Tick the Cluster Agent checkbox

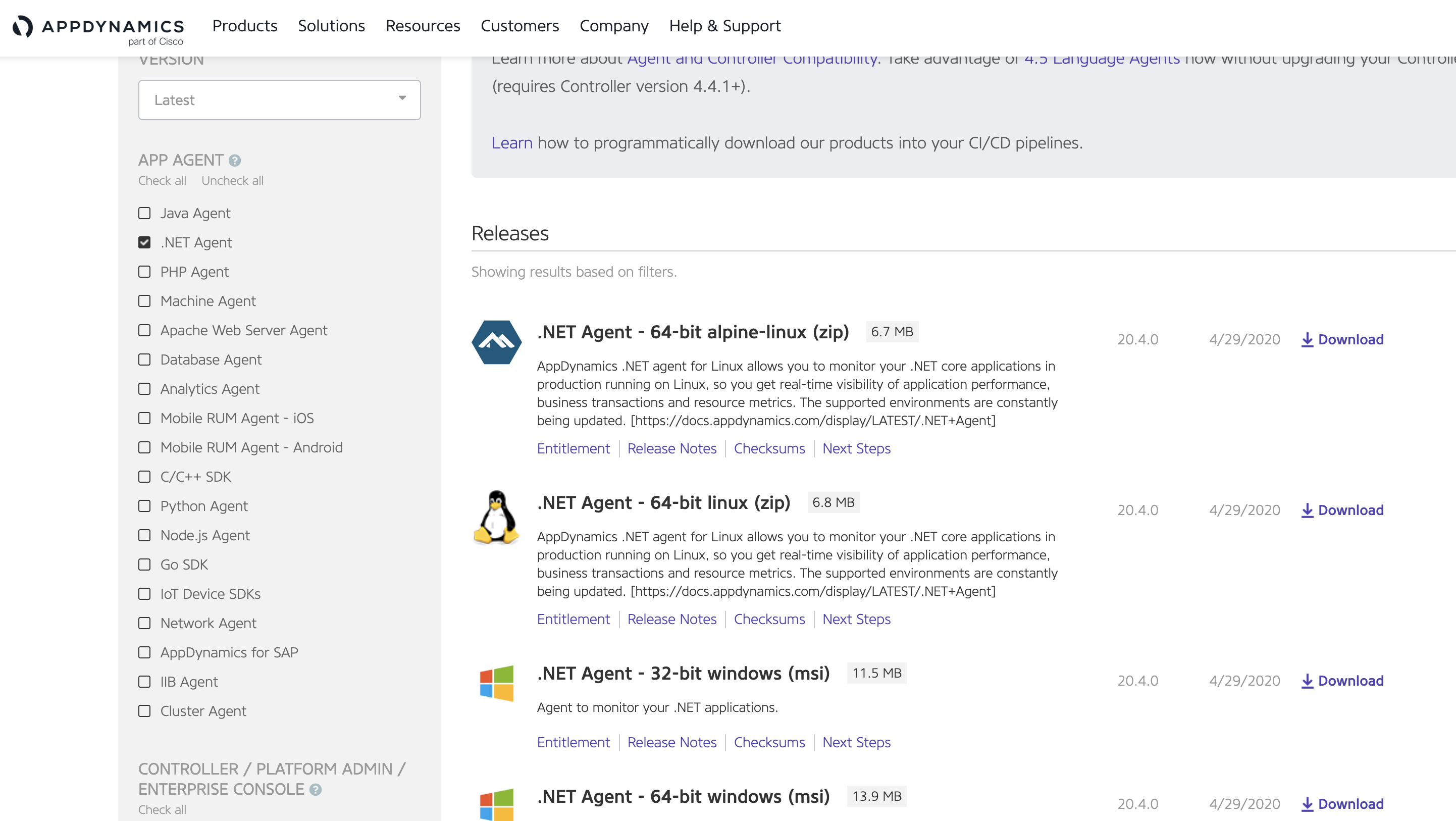click(x=145, y=711)
